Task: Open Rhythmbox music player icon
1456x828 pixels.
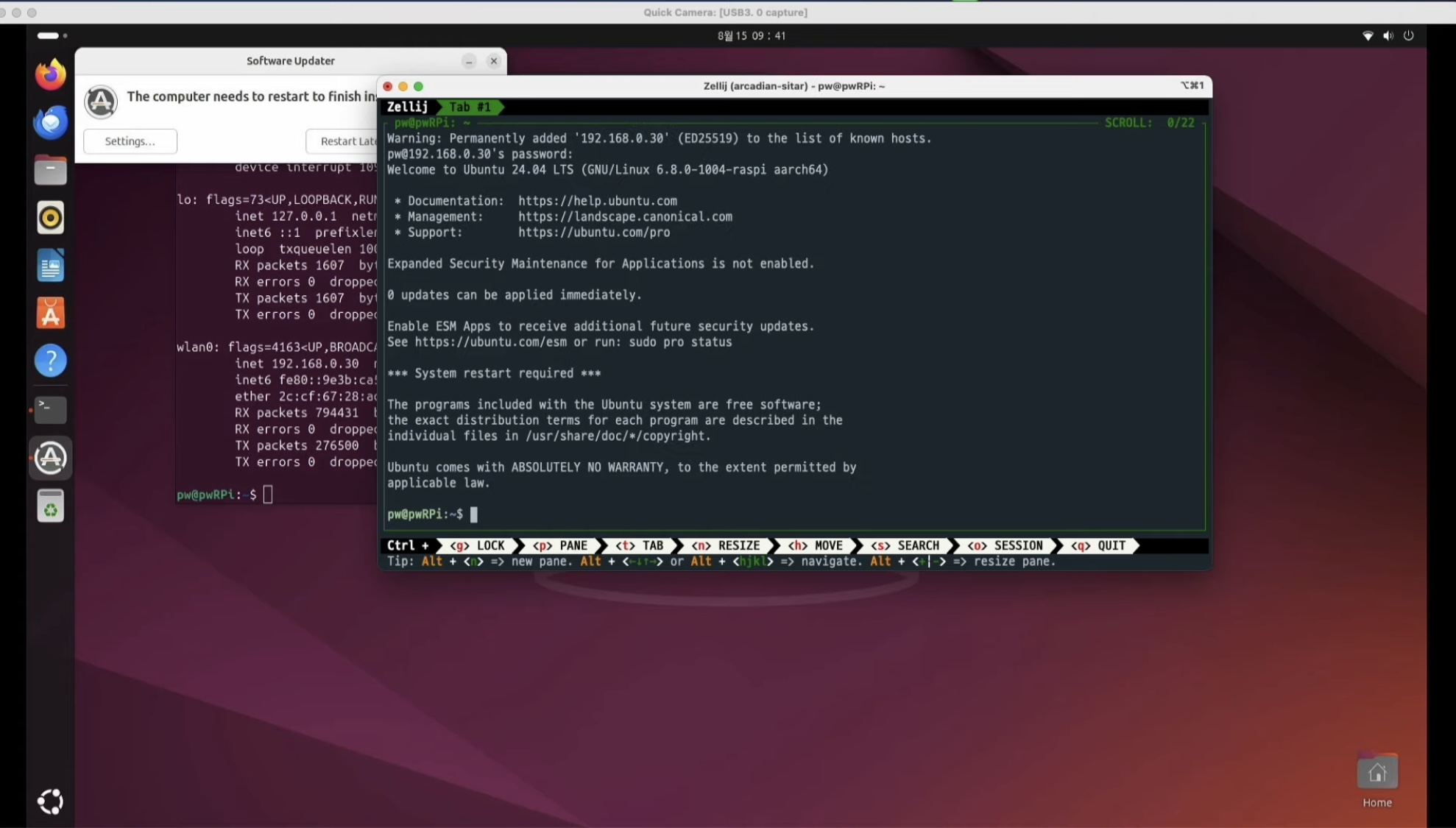Action: tap(50, 218)
